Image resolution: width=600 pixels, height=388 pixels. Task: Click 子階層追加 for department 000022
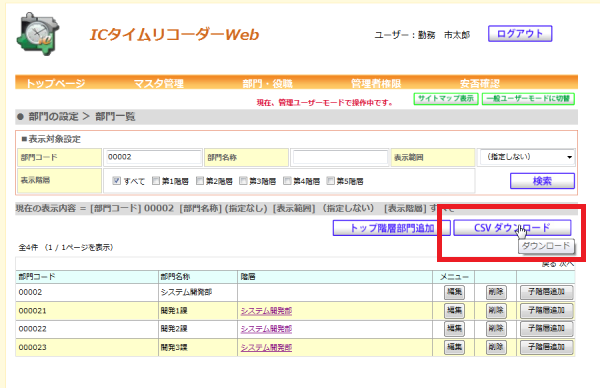coord(546,329)
